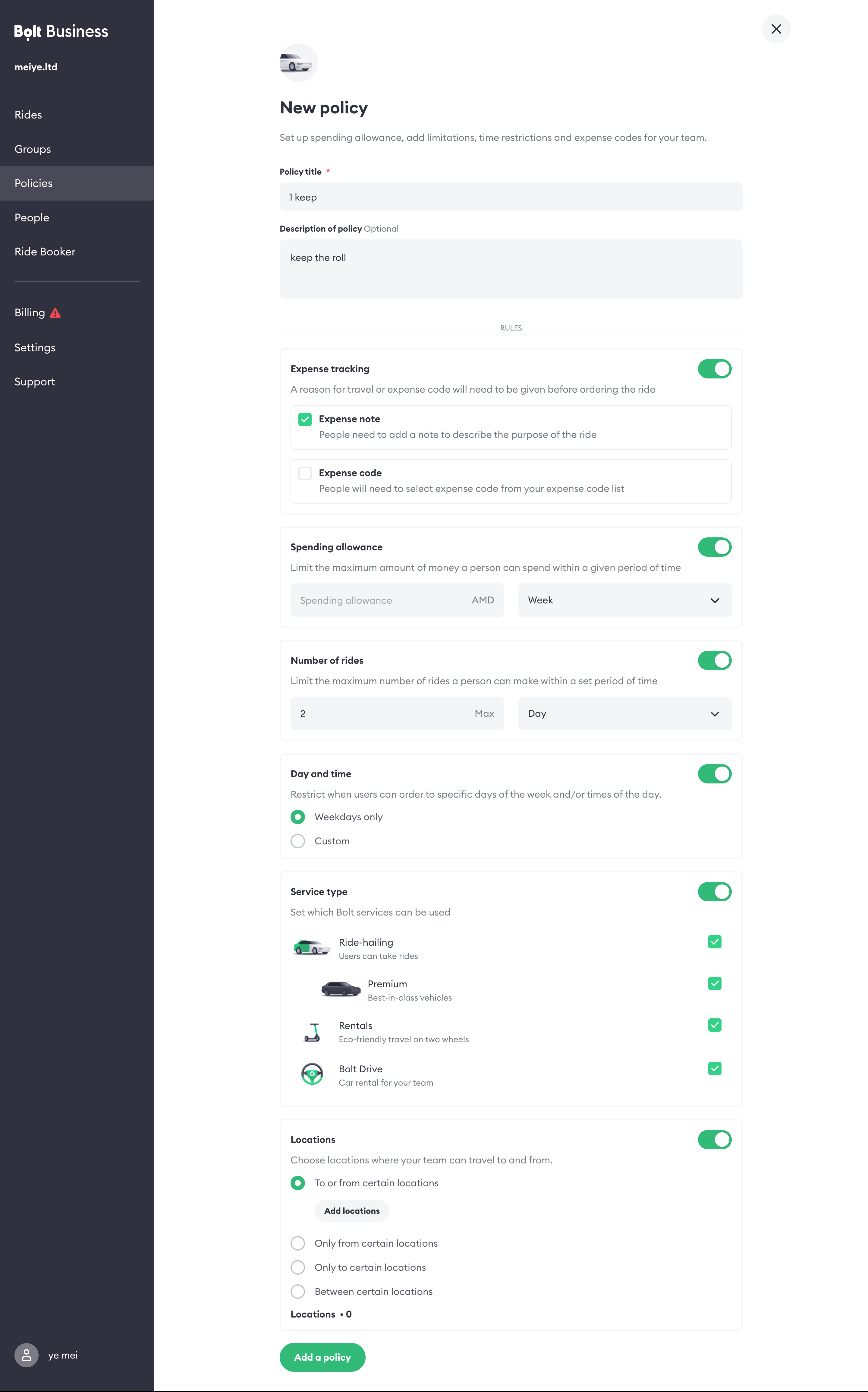Close the New policy dialog with X
Screen dimensions: 868x1392
pyautogui.click(x=775, y=29)
